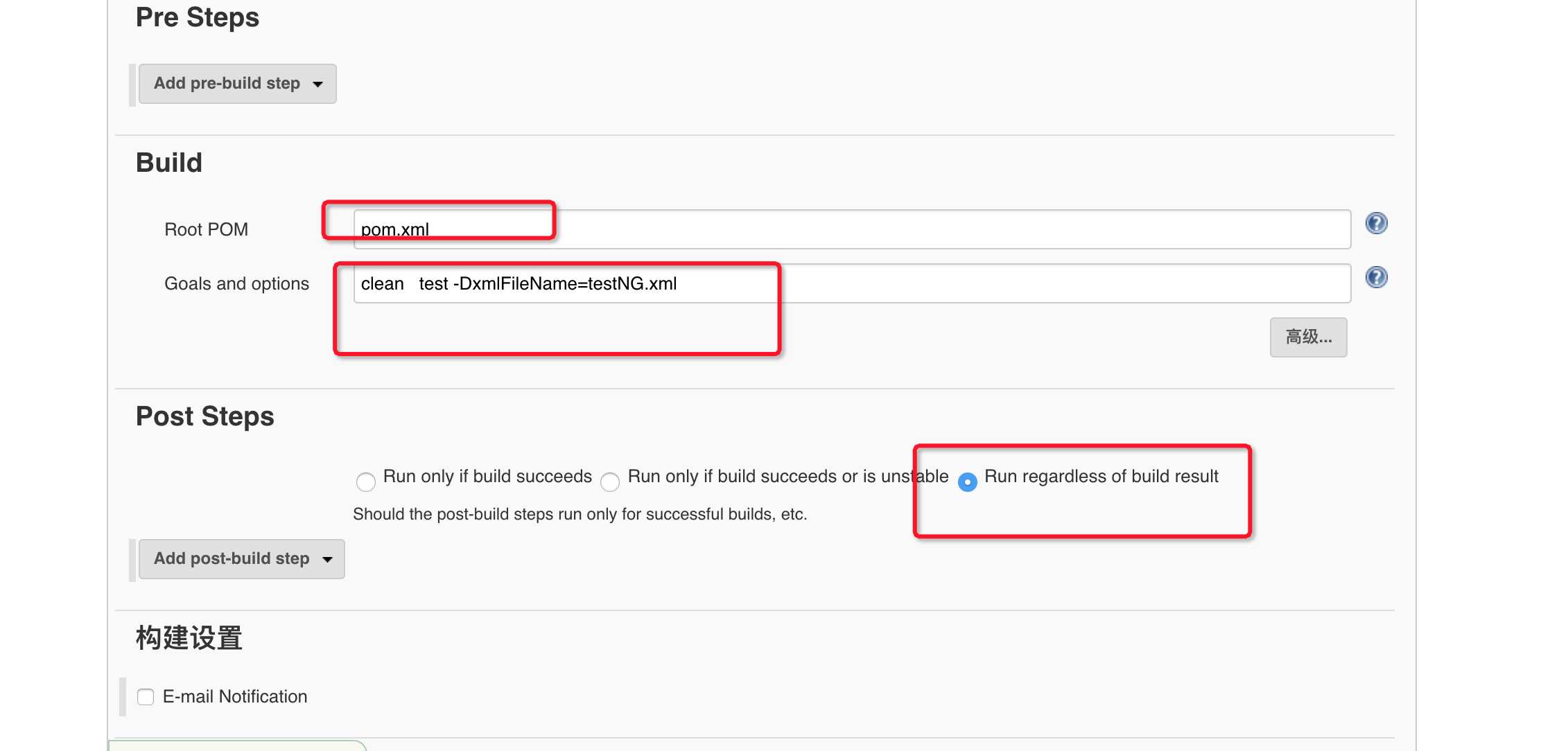Click the Post Steps section header
Image resolution: width=1568 pixels, height=751 pixels.
tap(205, 416)
